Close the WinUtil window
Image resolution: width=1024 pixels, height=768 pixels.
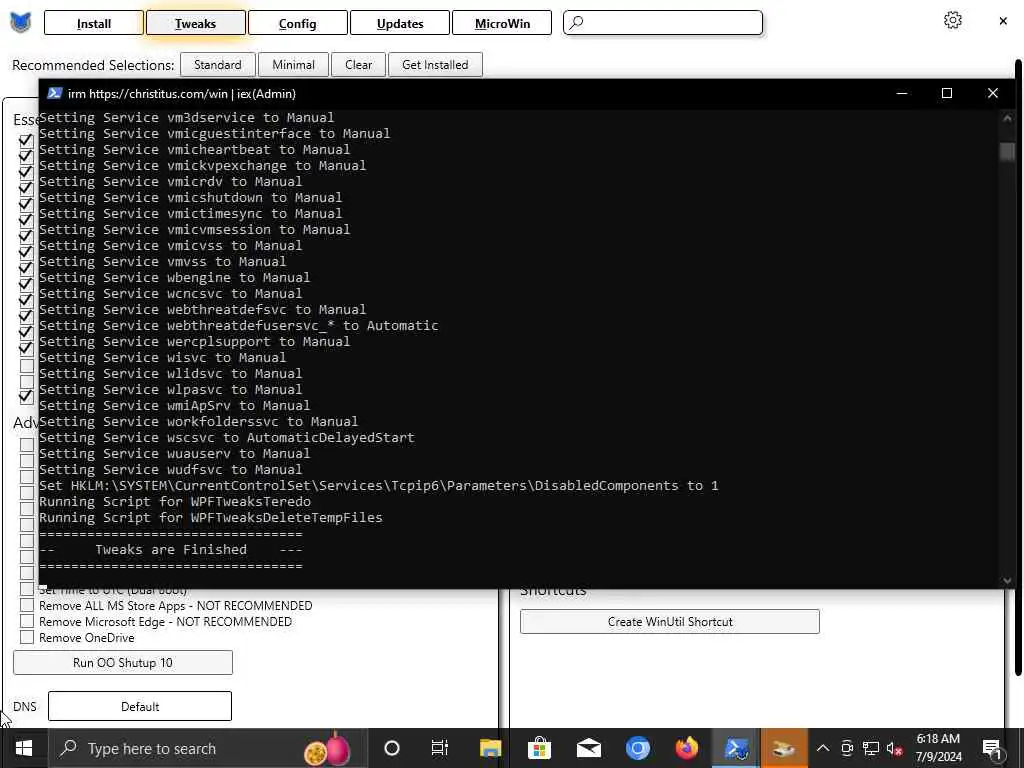1003,22
